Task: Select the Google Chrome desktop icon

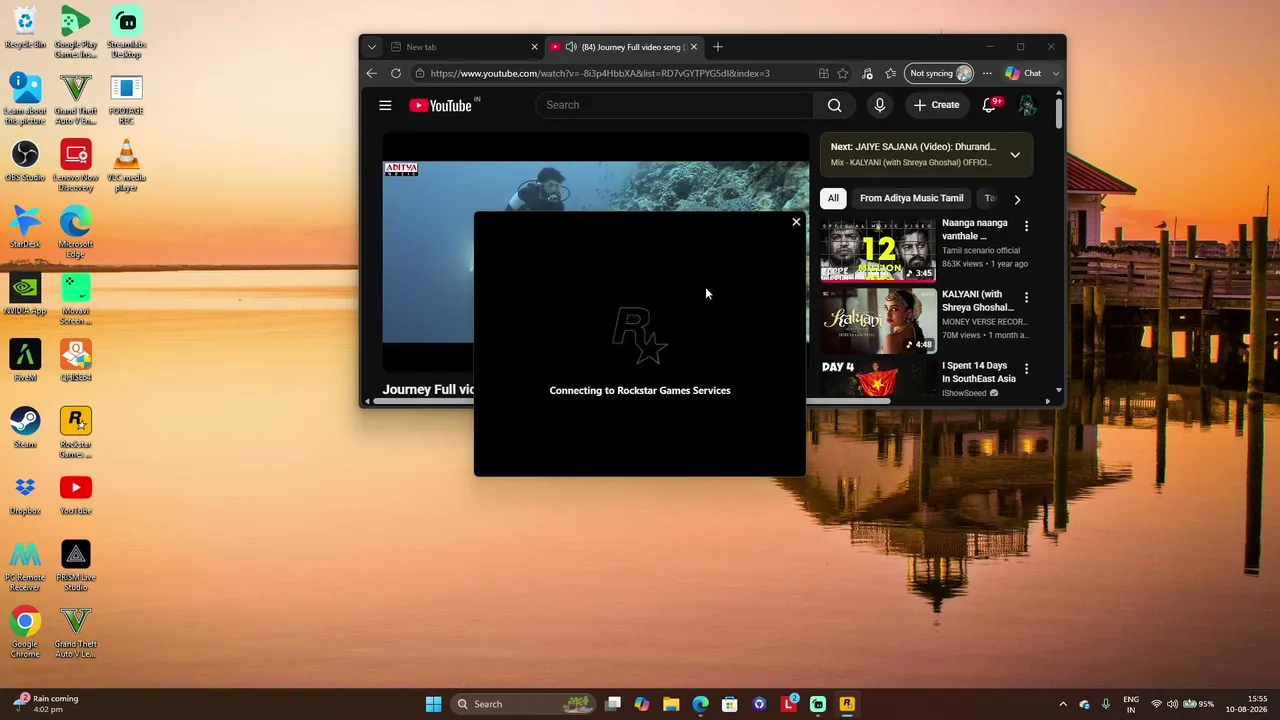Action: tap(25, 633)
